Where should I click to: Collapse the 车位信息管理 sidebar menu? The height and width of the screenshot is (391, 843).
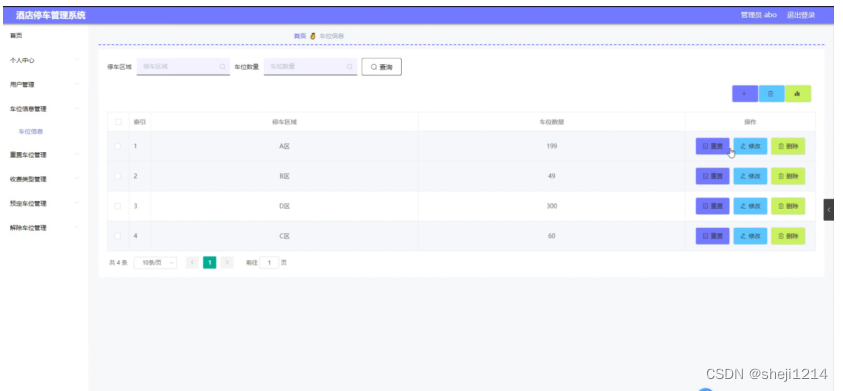(44, 109)
